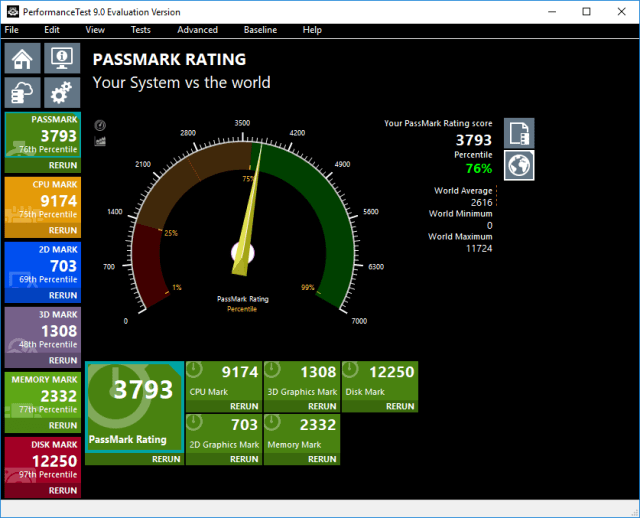Viewport: 640px width, 518px height.
Task: Select the 3D MARK 1308 sidebar tile
Action: (x=43, y=330)
